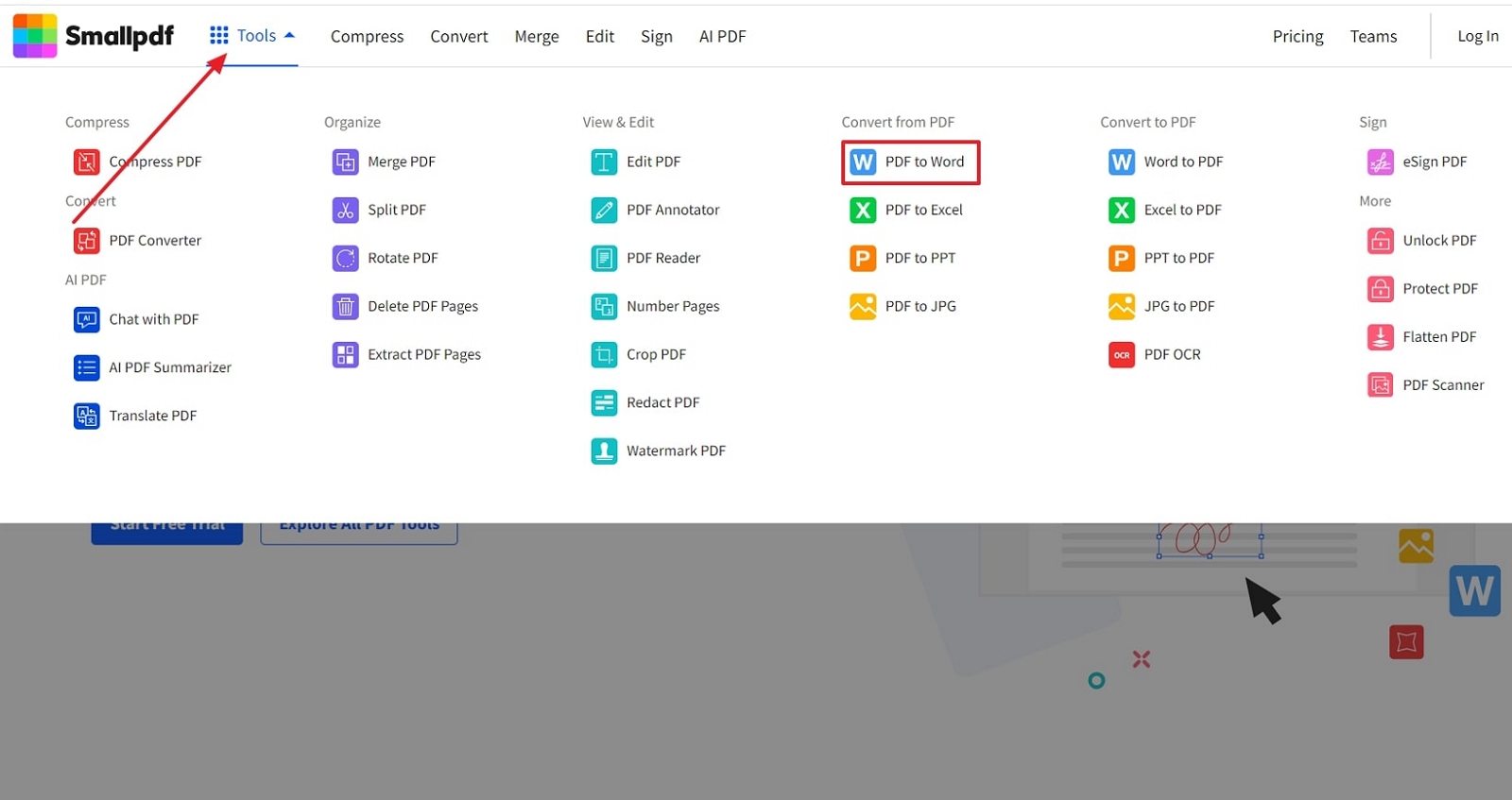Viewport: 1512px width, 800px height.
Task: Click the Flatten PDF icon
Action: coord(1381,336)
